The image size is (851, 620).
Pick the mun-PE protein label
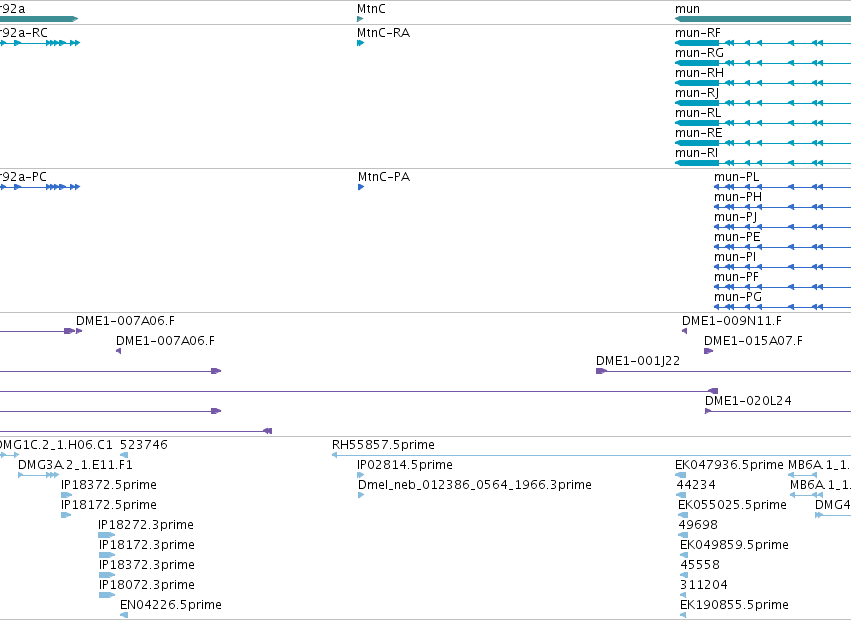(737, 237)
